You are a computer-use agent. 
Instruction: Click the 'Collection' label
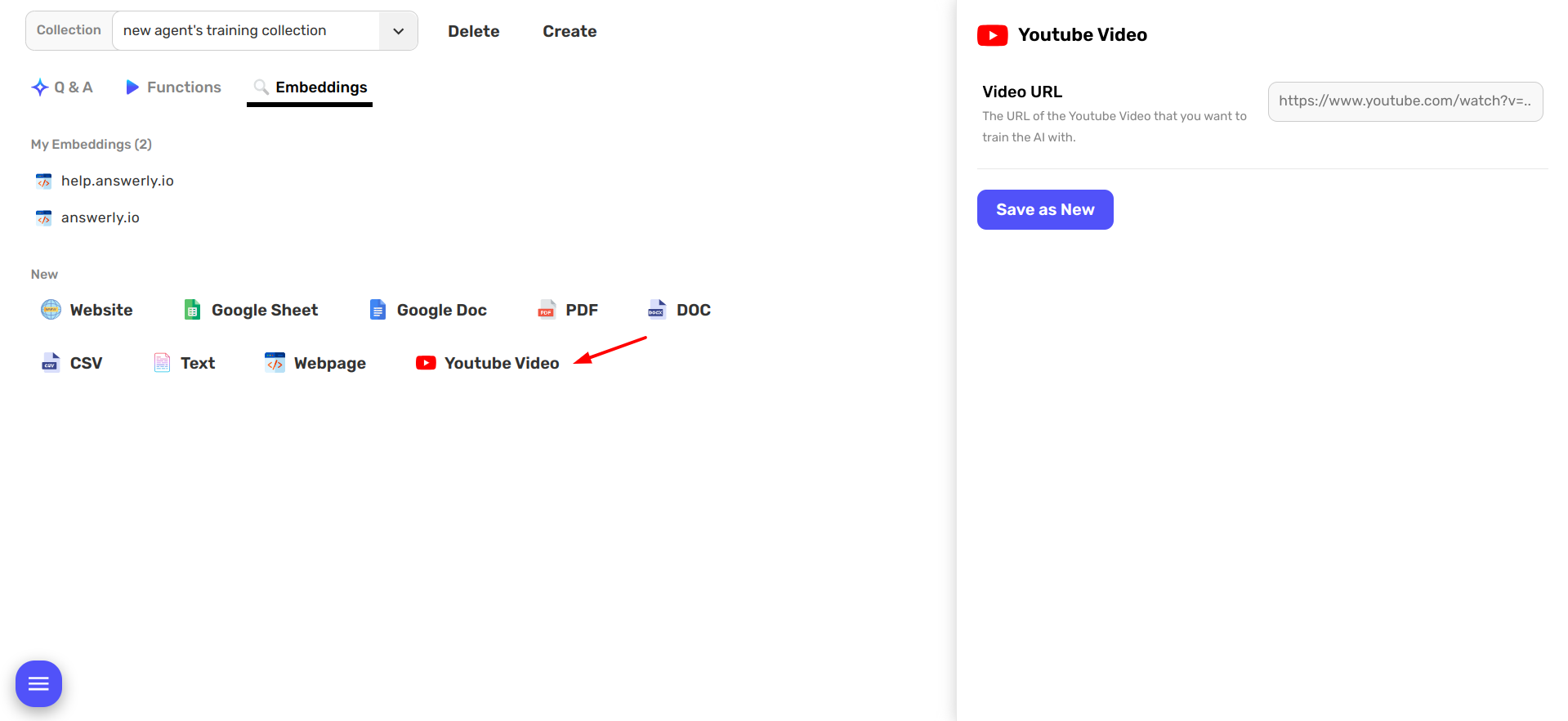69,30
